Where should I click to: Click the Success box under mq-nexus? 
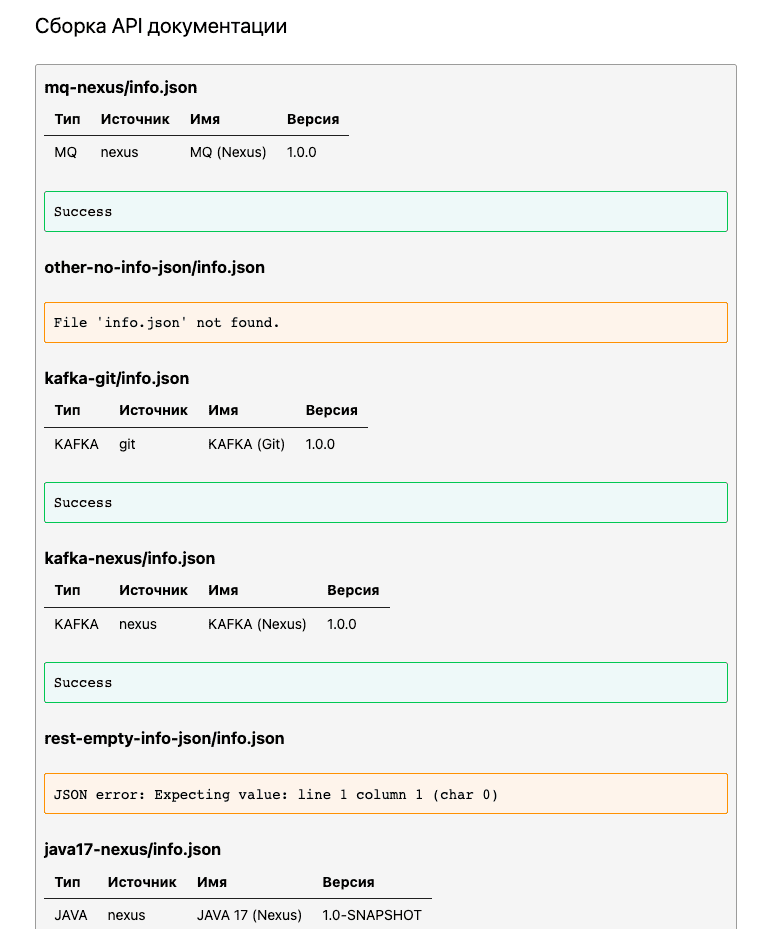tap(385, 212)
